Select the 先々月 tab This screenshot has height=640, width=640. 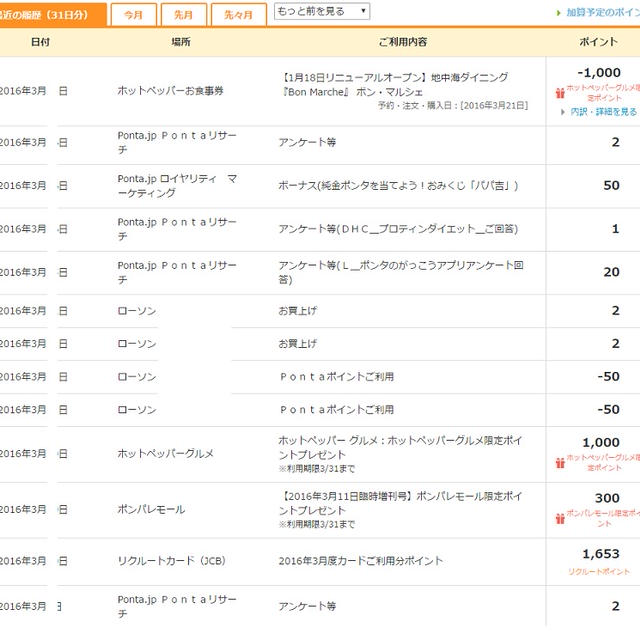pyautogui.click(x=239, y=15)
